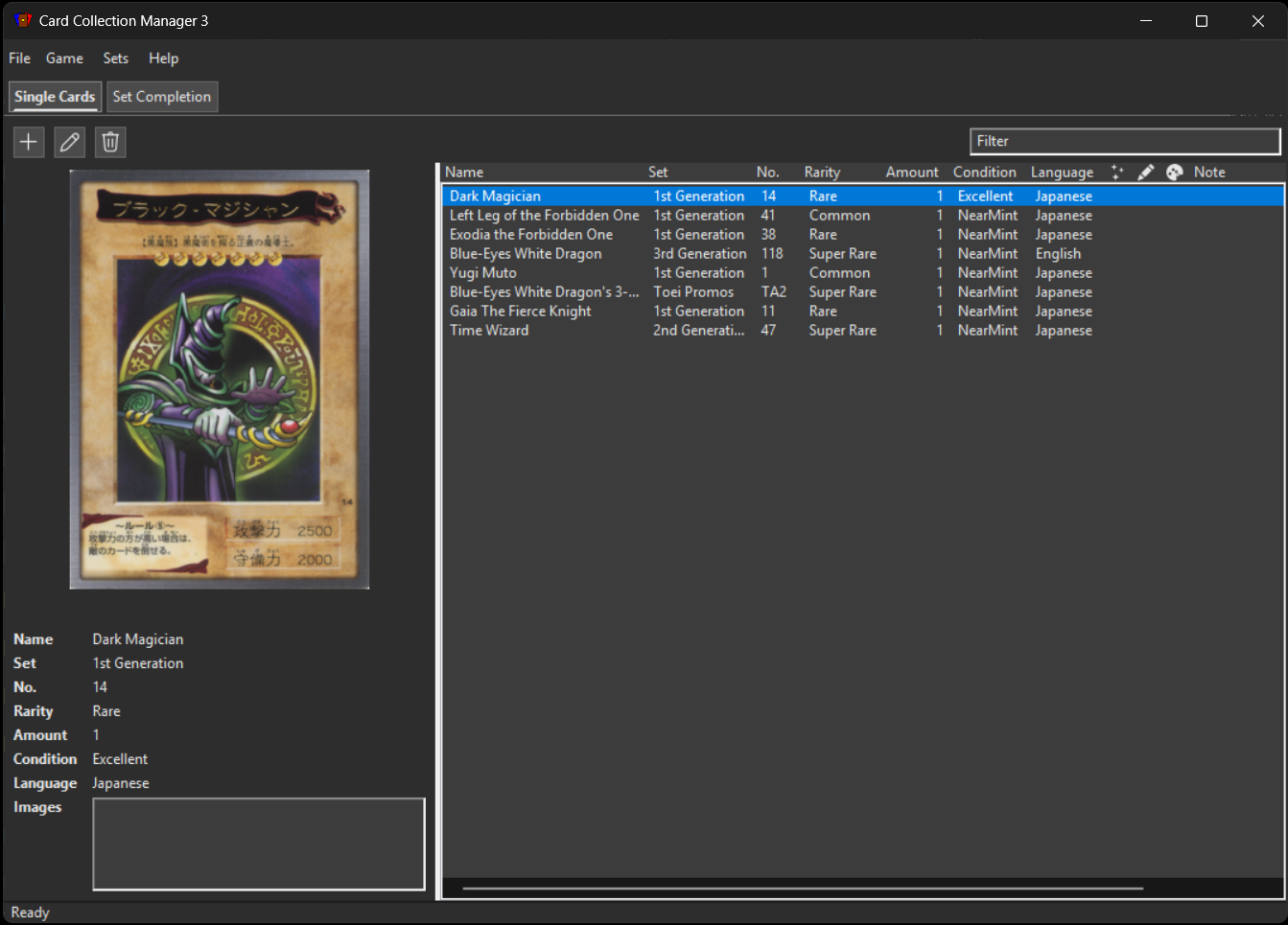The image size is (1288, 925).
Task: Delete the selected card with the trash icon
Action: [110, 142]
